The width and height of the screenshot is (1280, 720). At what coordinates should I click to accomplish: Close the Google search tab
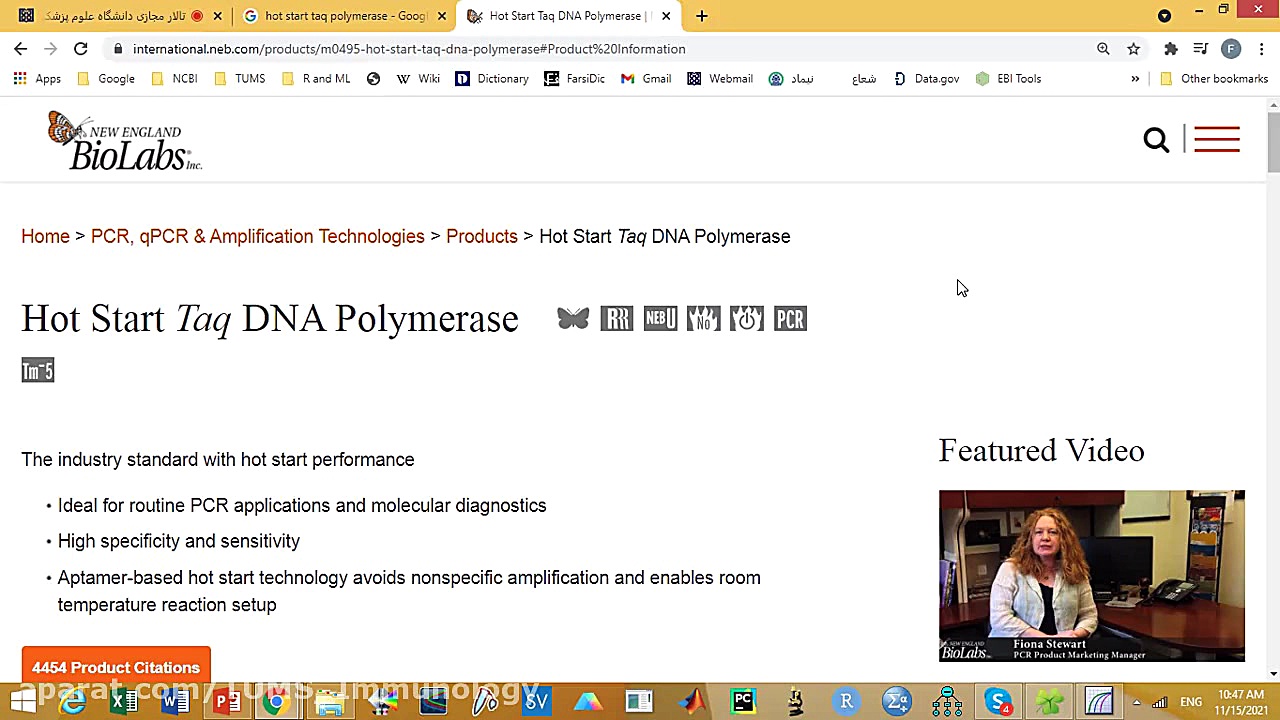pos(441,16)
